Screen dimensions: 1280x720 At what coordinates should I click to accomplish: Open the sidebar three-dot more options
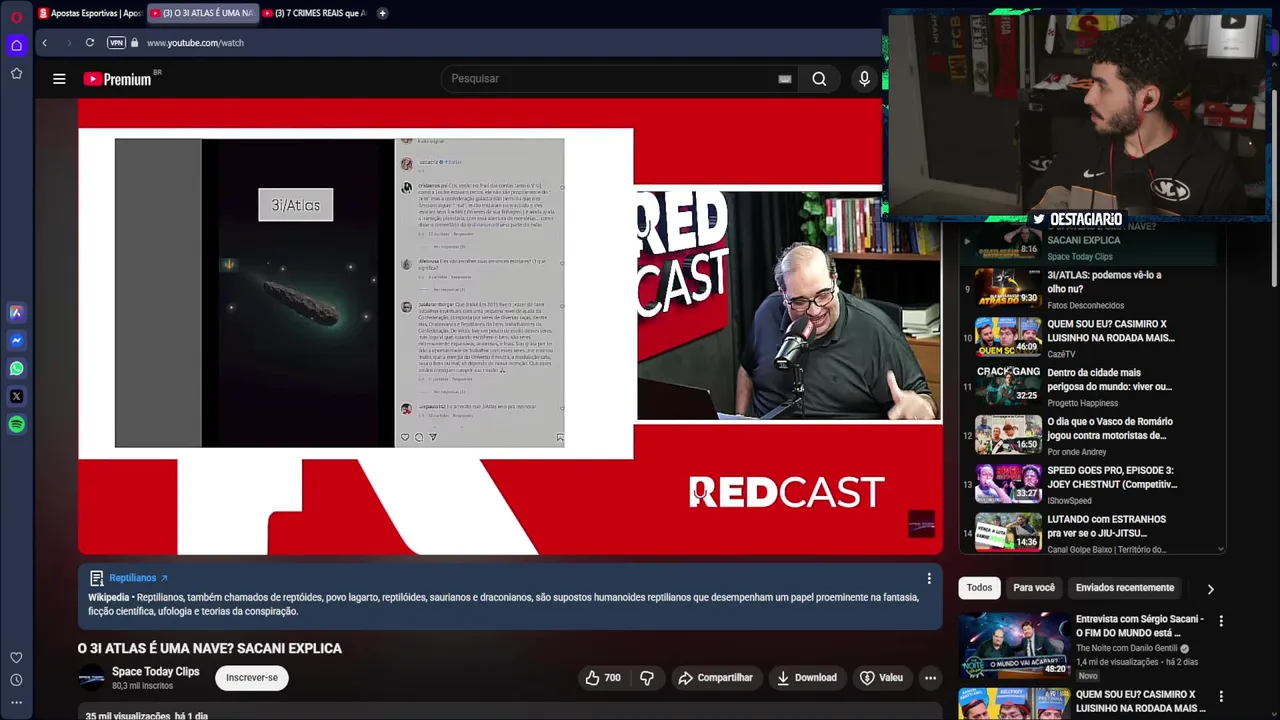(16, 703)
